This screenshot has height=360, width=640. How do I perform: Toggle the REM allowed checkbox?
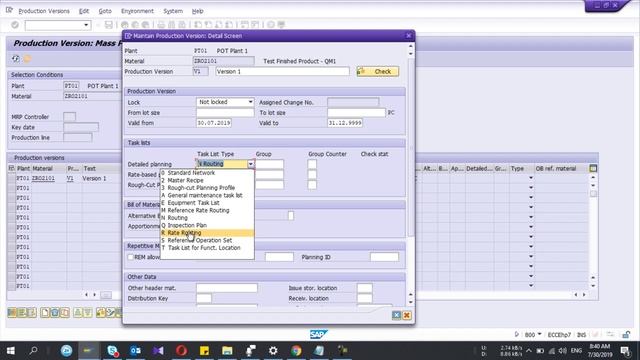tap(130, 257)
